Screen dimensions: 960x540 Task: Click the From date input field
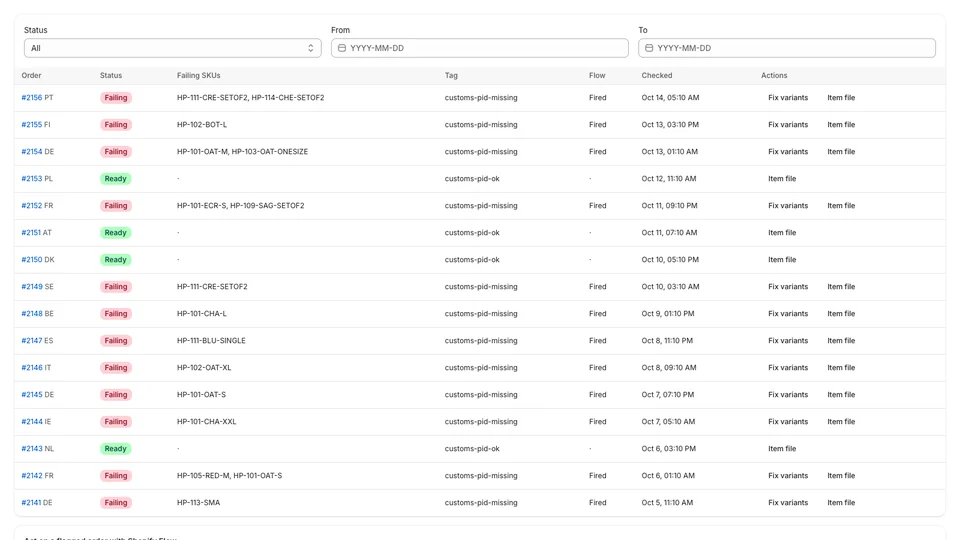click(x=479, y=48)
